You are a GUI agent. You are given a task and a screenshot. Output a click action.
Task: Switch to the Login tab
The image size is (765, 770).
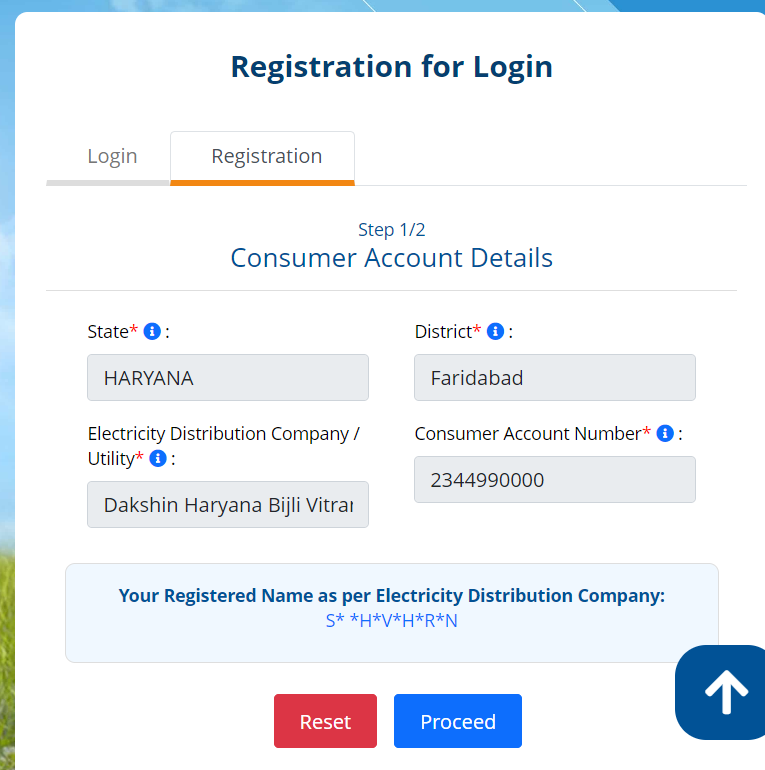pyautogui.click(x=112, y=157)
